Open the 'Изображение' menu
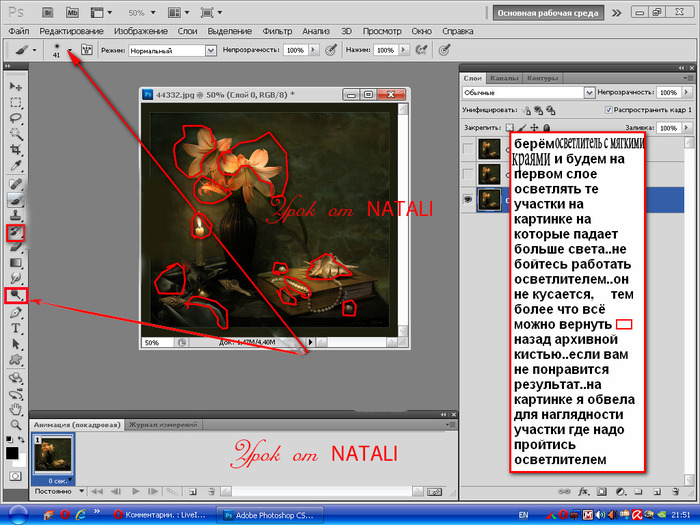This screenshot has width=700, height=525. pos(141,31)
